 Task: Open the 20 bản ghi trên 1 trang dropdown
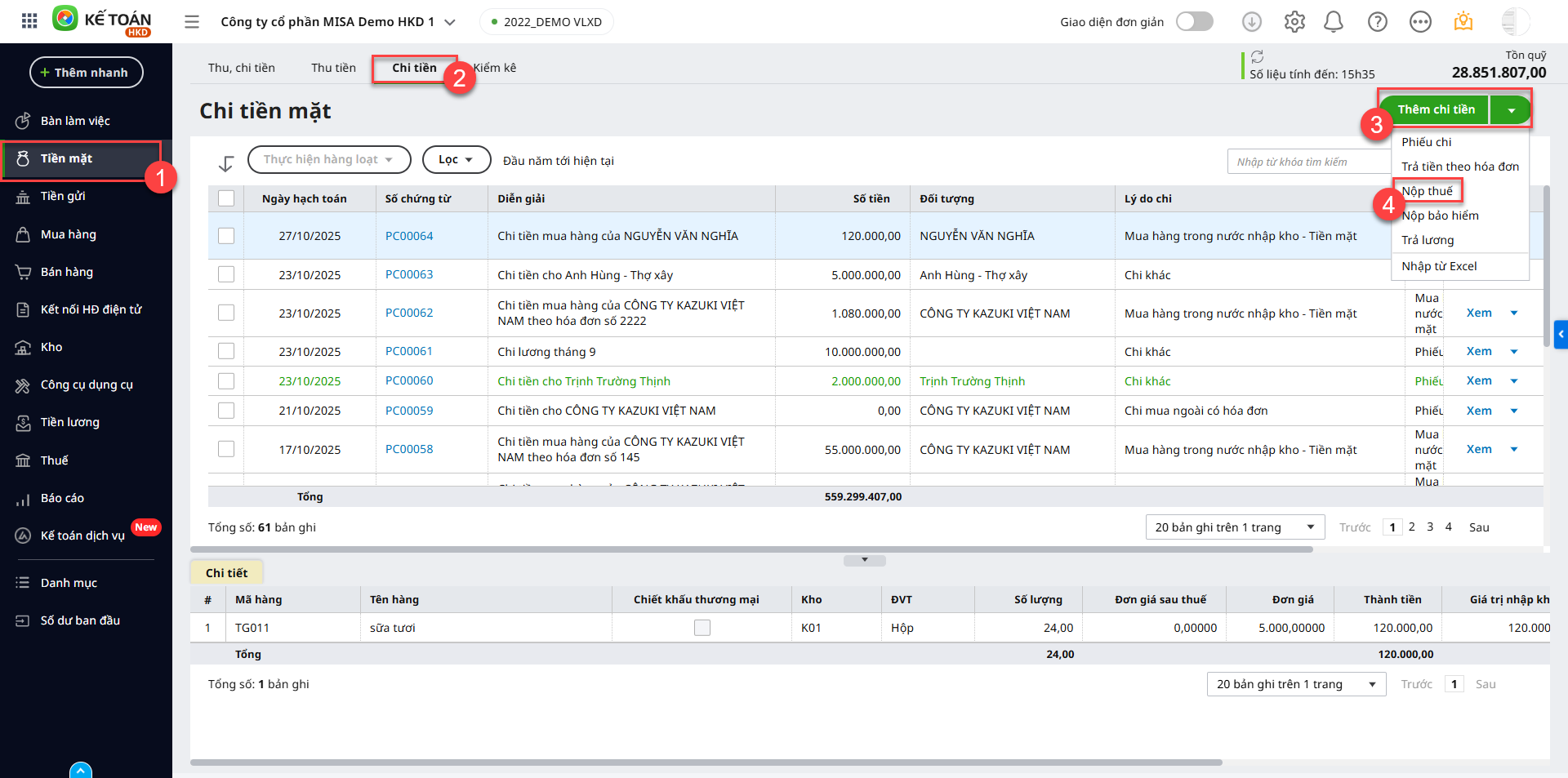tap(1234, 527)
